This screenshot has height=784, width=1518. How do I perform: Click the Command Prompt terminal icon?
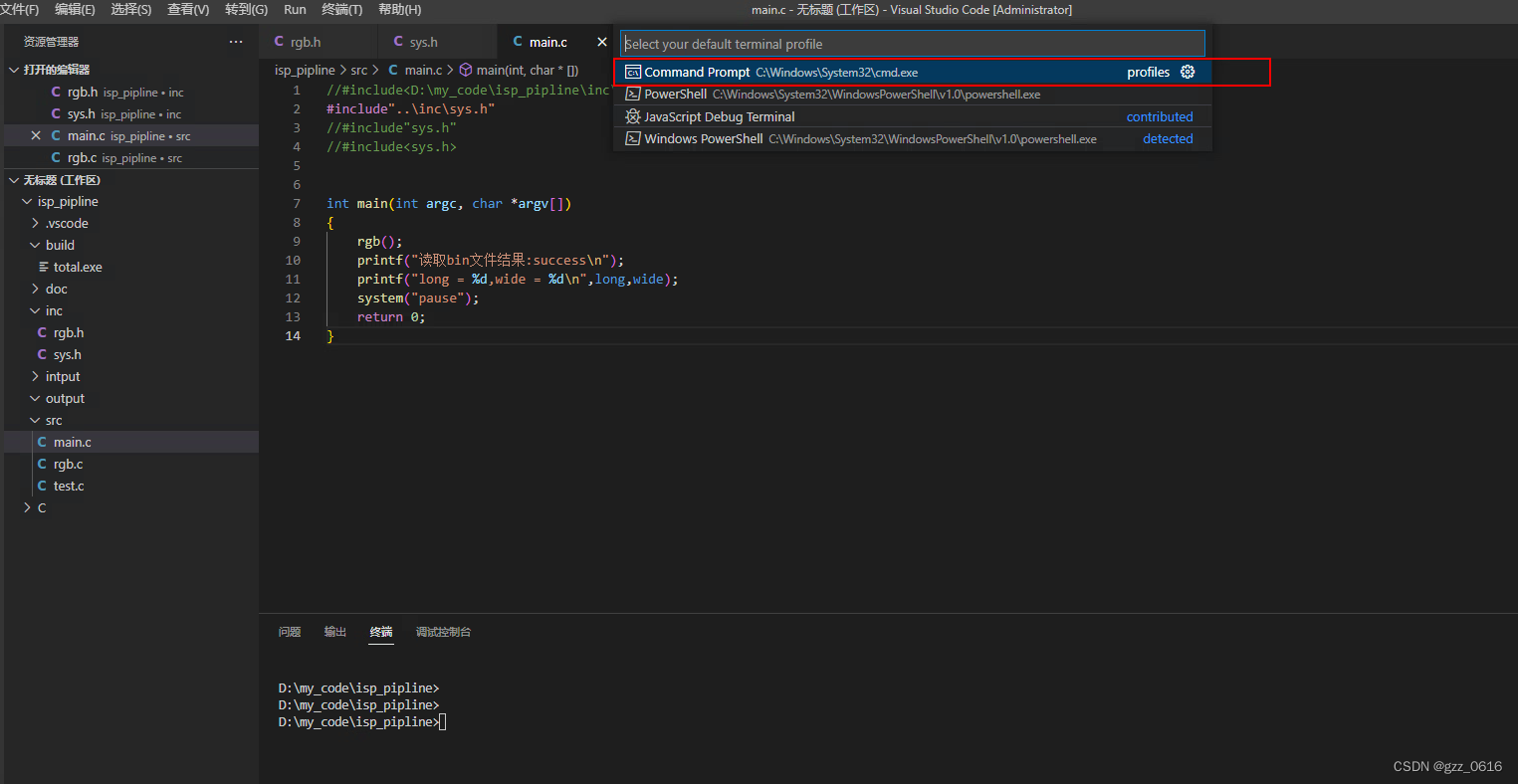tap(633, 71)
